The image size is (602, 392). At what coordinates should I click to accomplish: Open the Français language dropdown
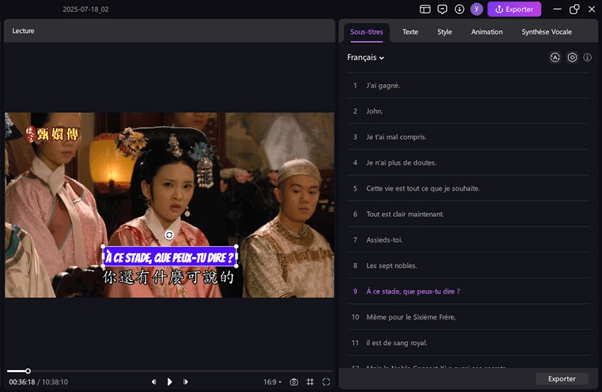pyautogui.click(x=366, y=58)
